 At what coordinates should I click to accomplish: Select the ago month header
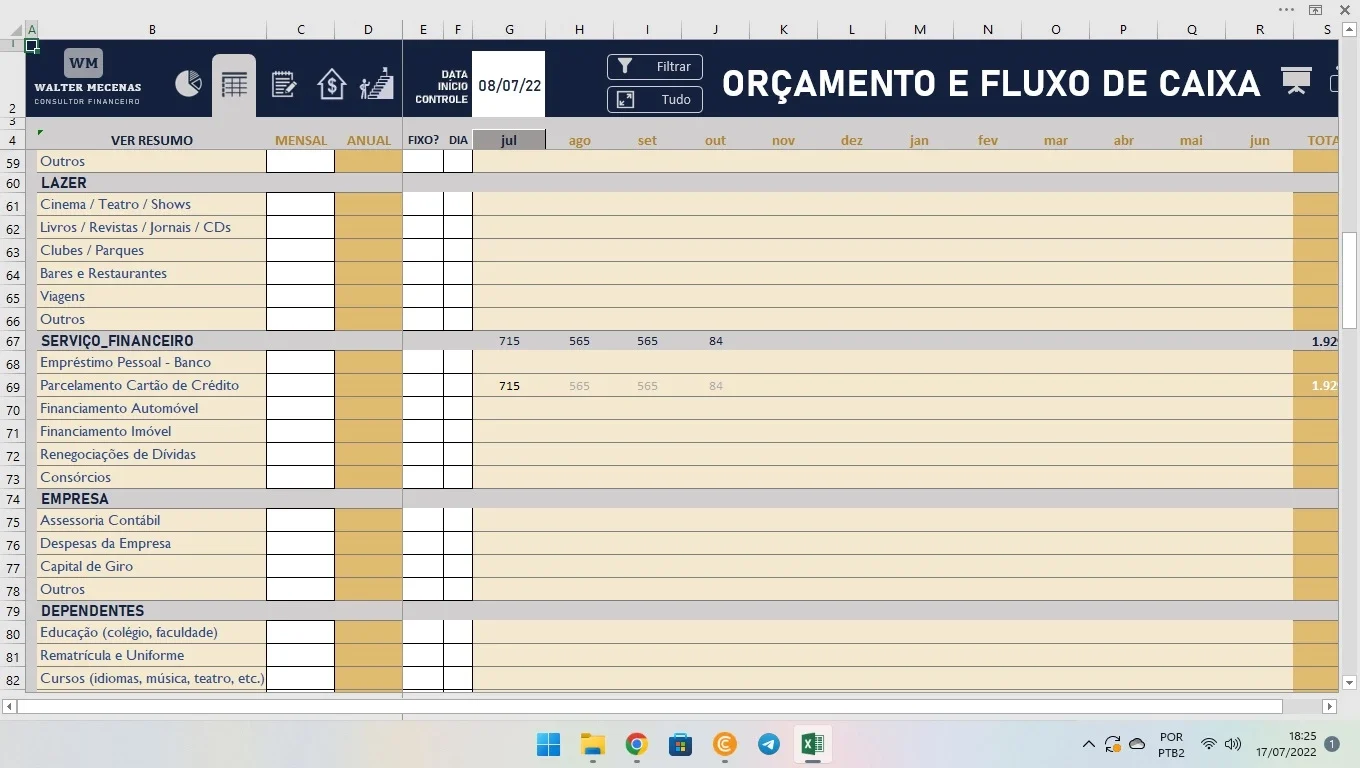click(x=580, y=140)
